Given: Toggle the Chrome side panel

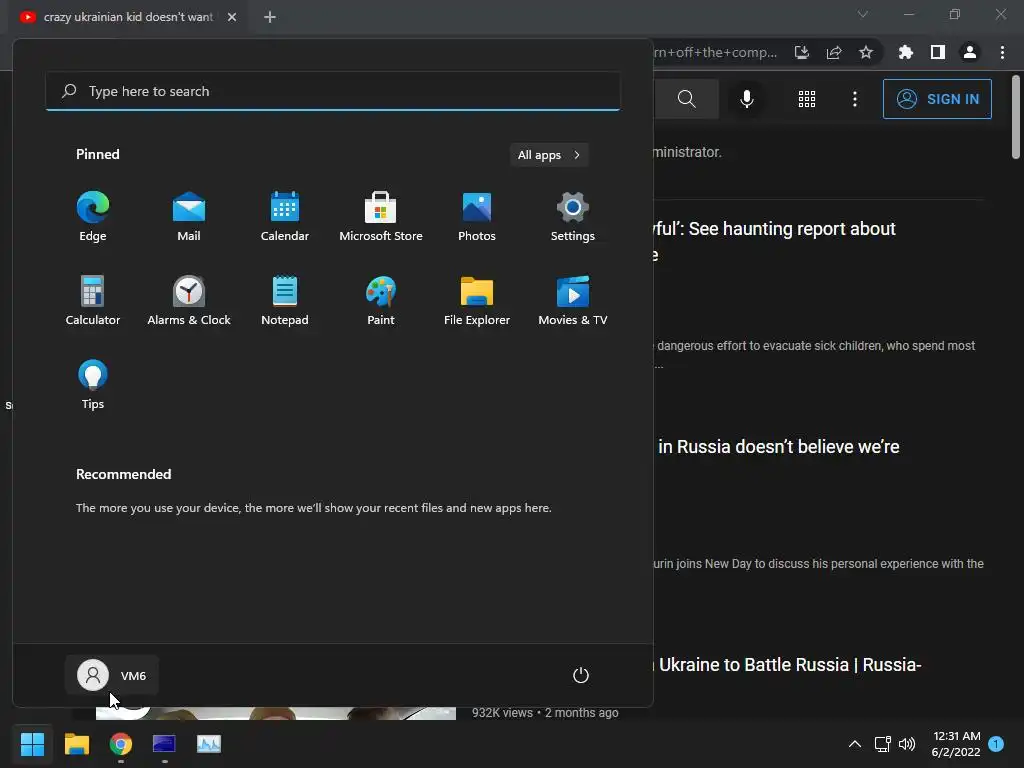Looking at the screenshot, I should (938, 52).
